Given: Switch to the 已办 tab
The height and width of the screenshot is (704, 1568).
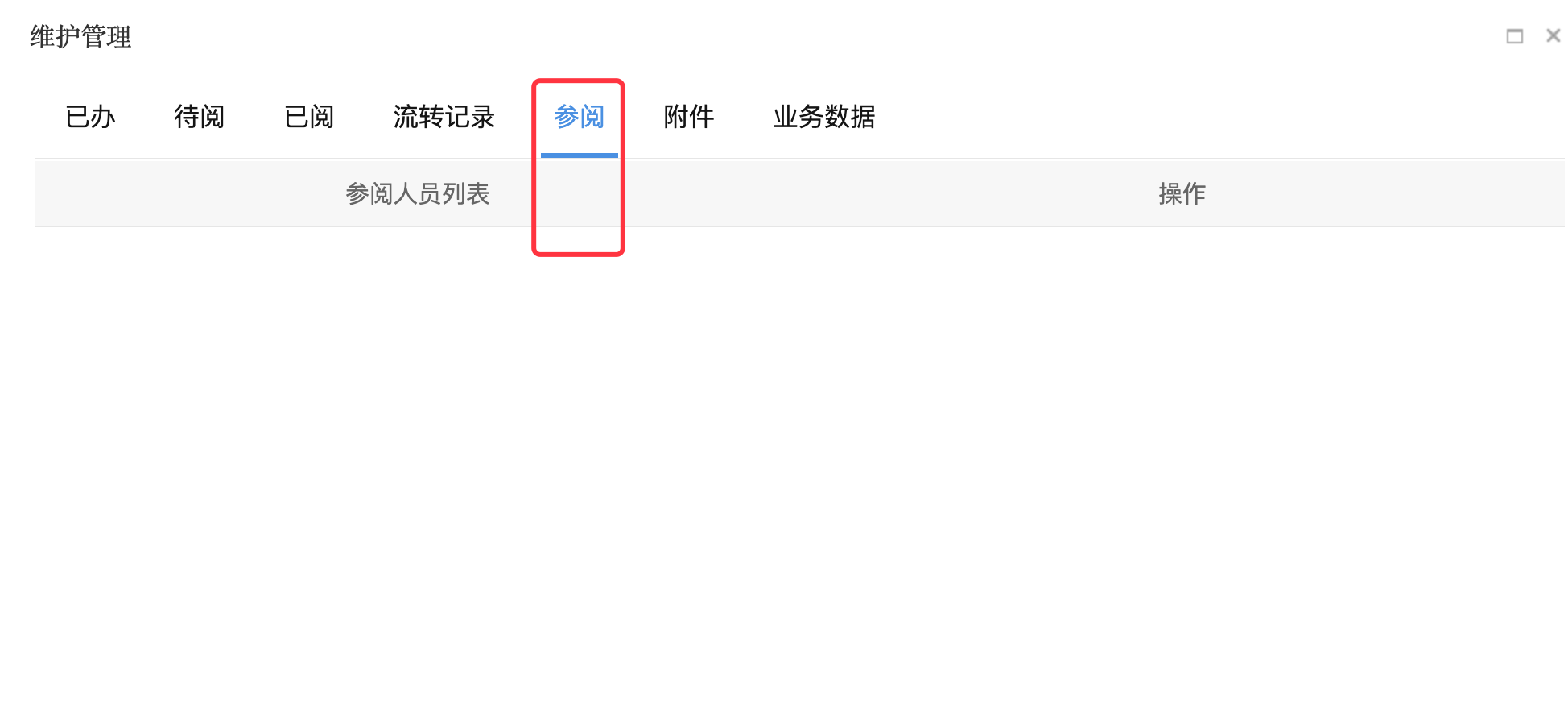Looking at the screenshot, I should [x=90, y=117].
